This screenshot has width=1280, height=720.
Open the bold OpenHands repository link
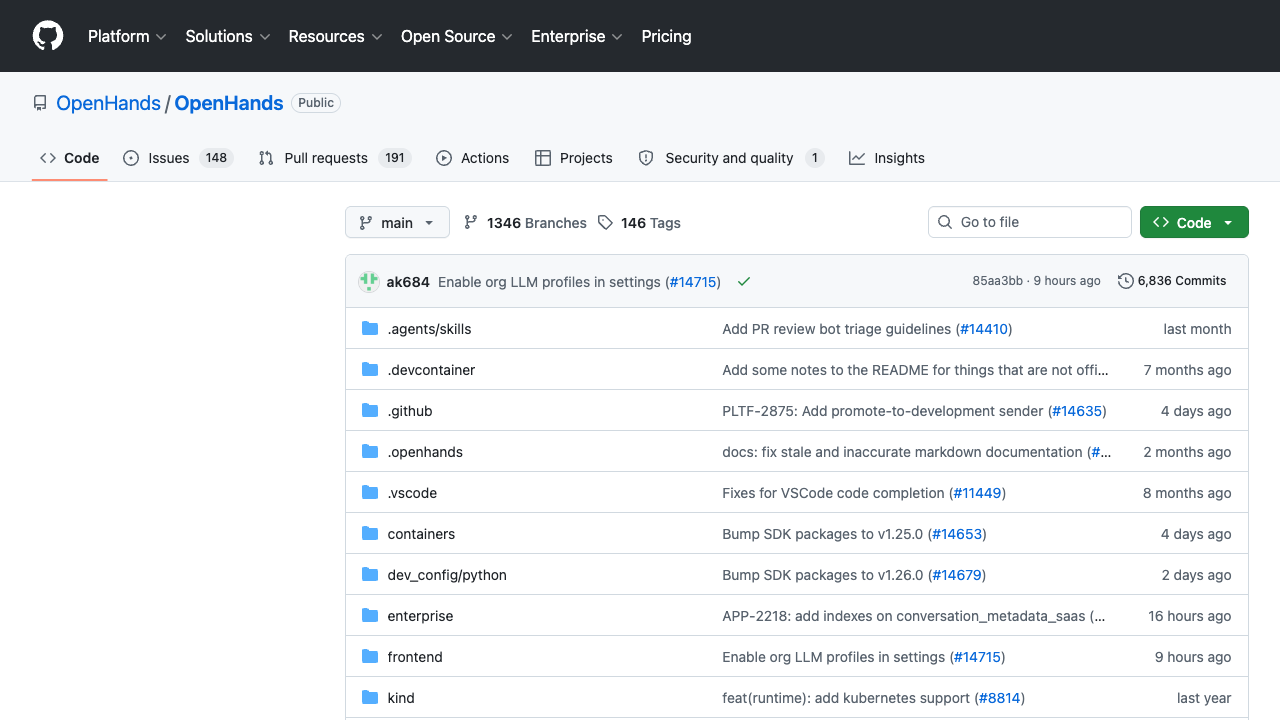click(x=229, y=103)
